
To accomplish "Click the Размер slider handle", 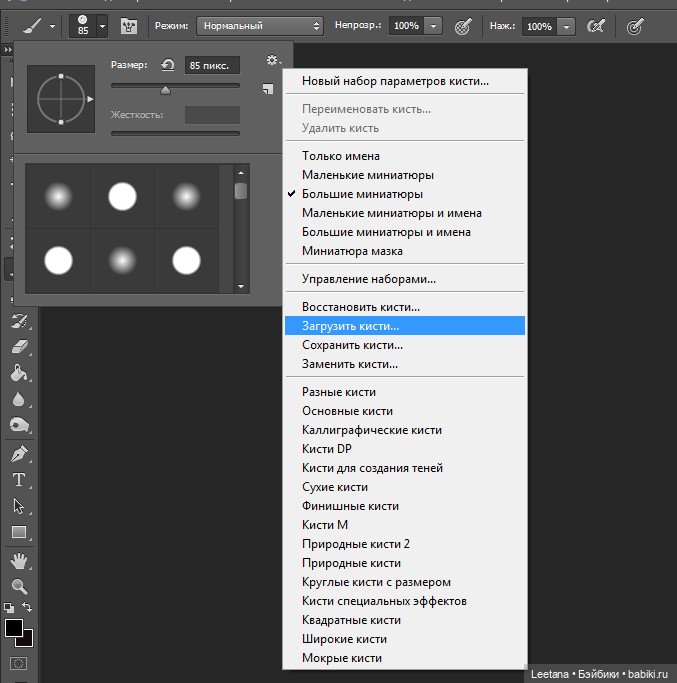I will tap(165, 90).
